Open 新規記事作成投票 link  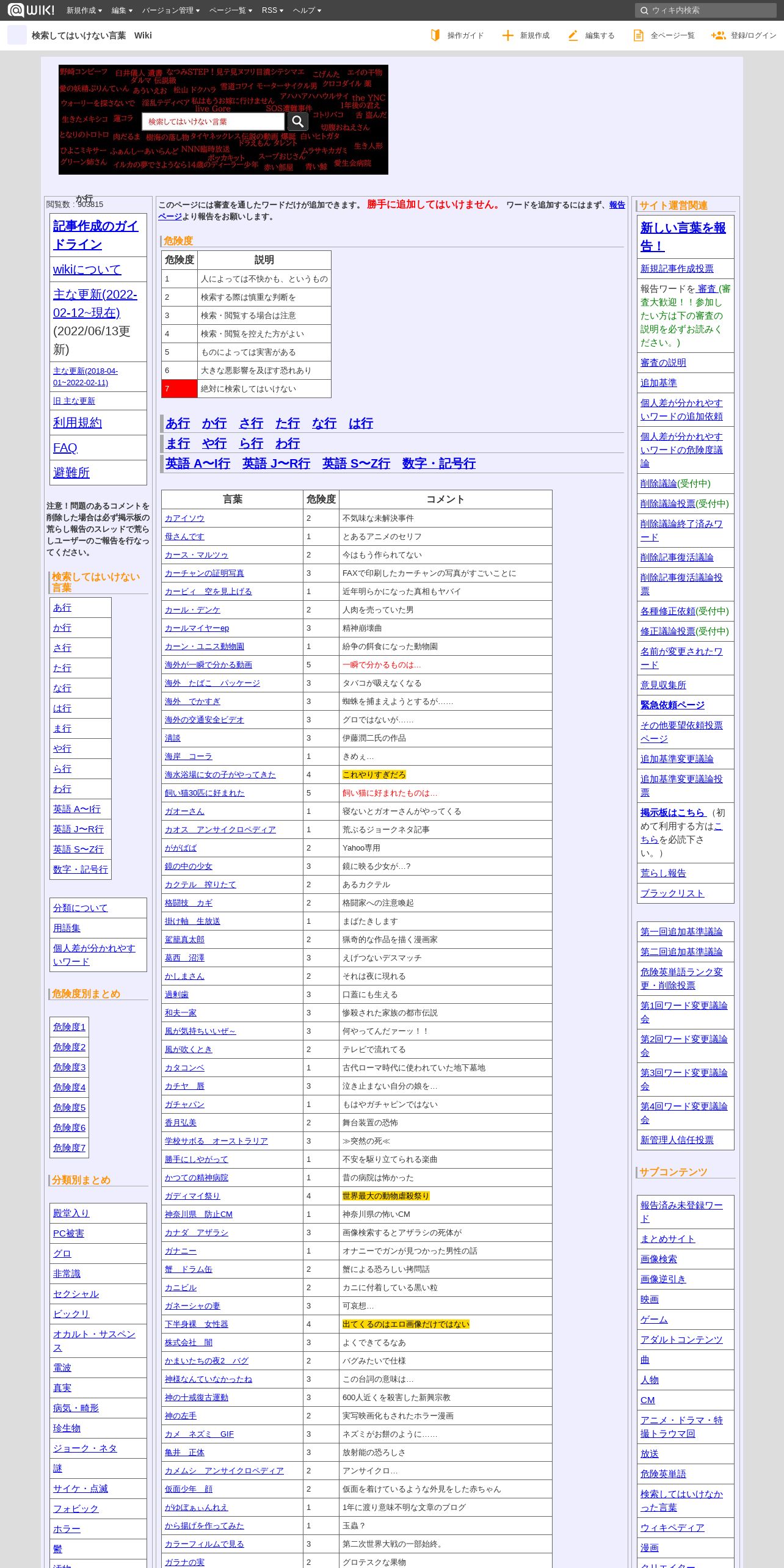coord(677,268)
